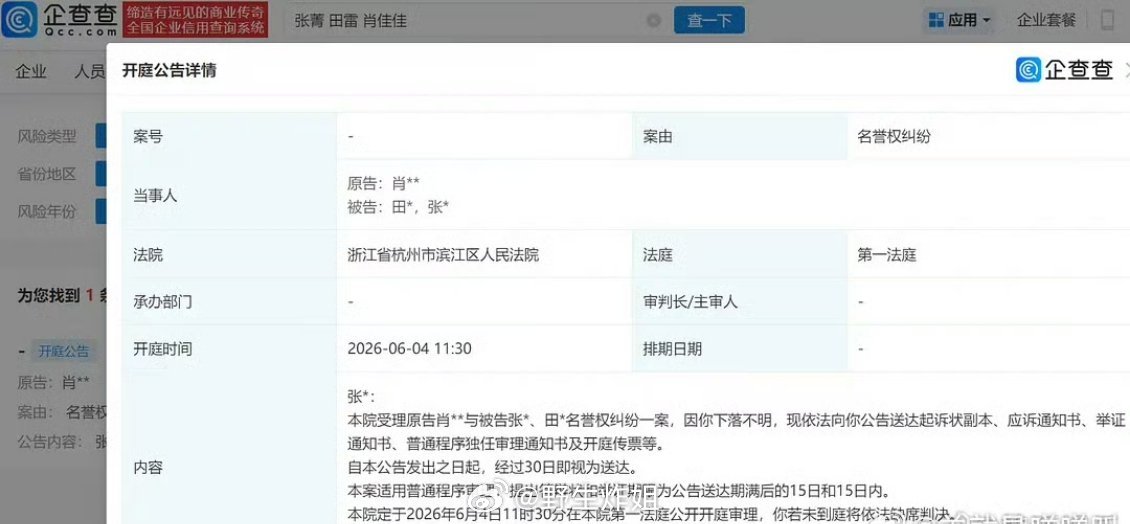Click the 被告：田*，张* party entry

click(398, 208)
